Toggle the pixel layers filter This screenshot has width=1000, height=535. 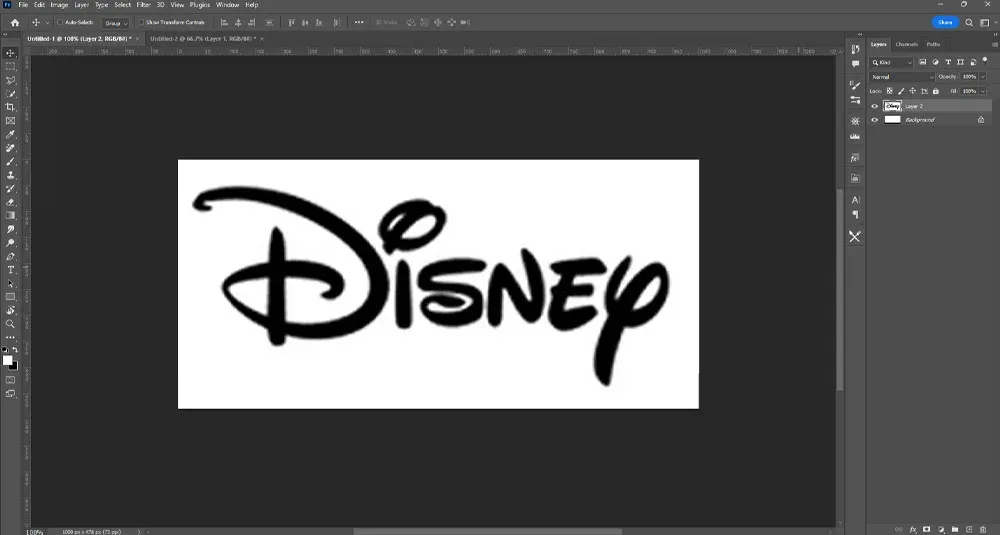tap(923, 62)
